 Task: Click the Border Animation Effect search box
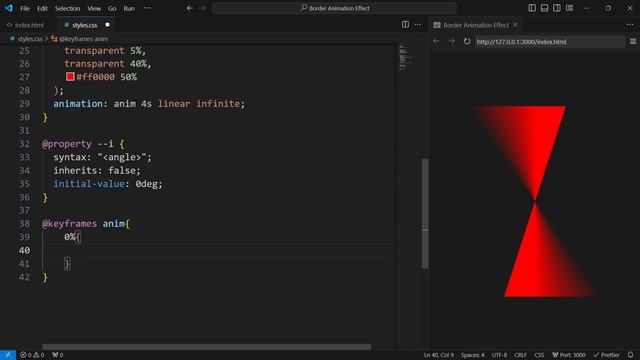(334, 8)
